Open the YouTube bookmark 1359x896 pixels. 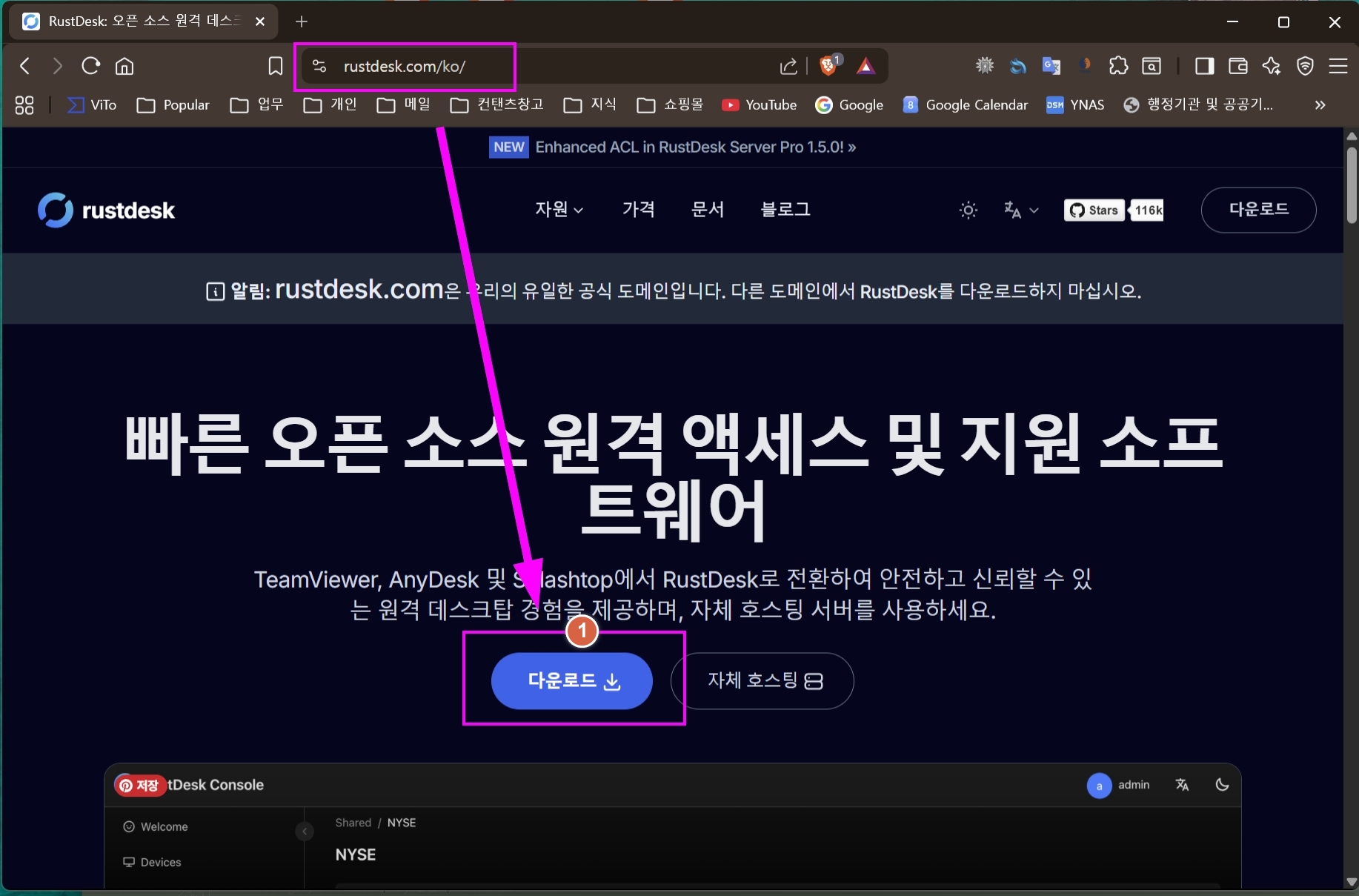[x=760, y=105]
